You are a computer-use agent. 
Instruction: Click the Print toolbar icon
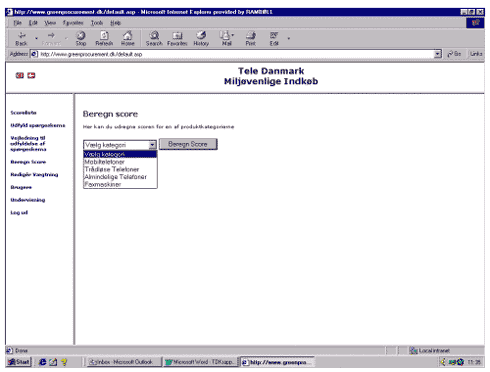[251, 38]
